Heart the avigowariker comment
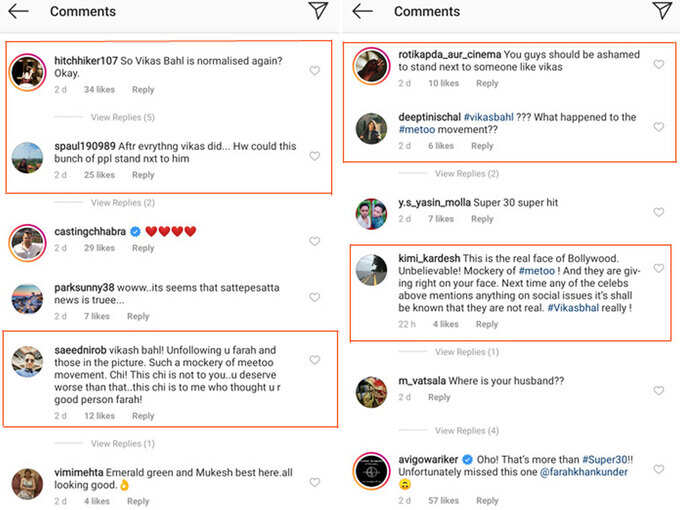The image size is (680, 510). [x=659, y=469]
